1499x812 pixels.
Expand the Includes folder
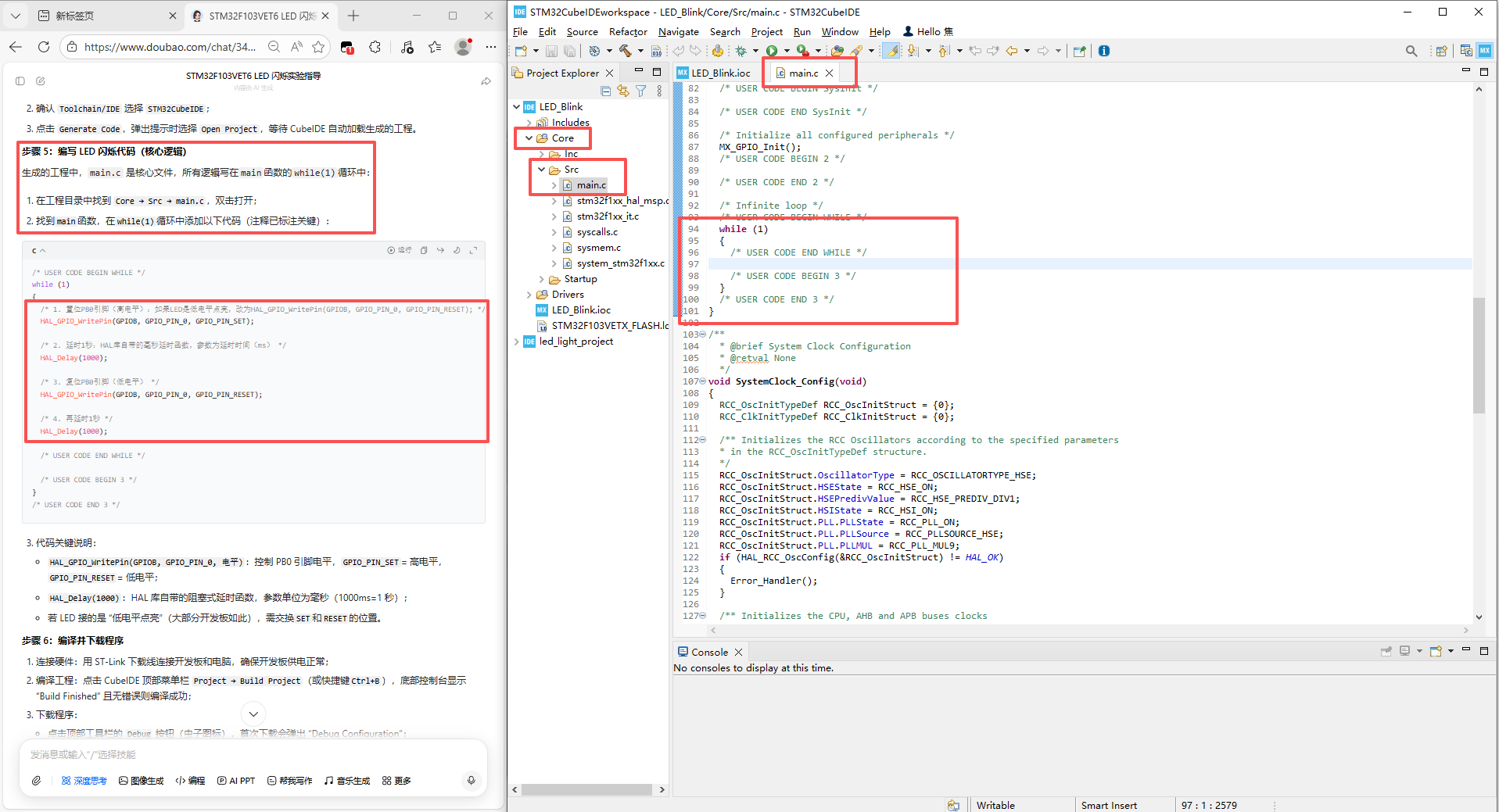[x=529, y=122]
